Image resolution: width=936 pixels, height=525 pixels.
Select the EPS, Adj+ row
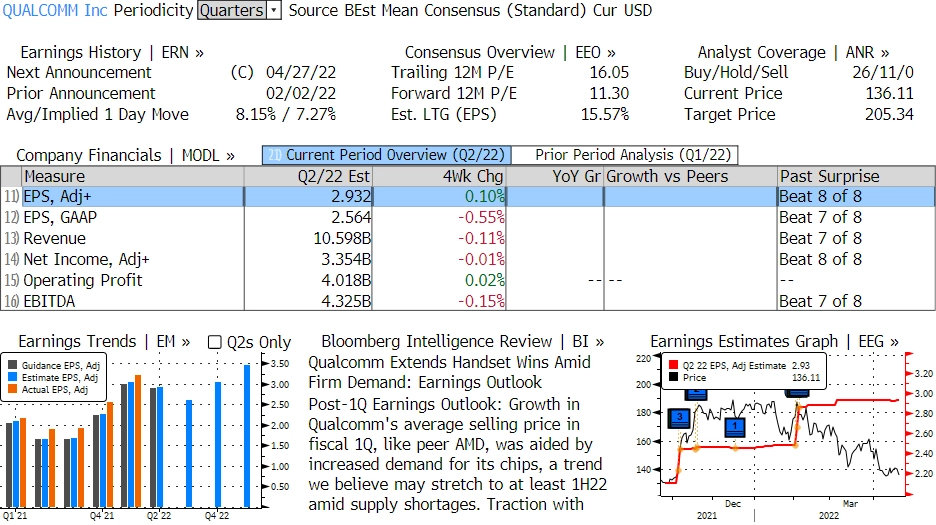pos(468,197)
